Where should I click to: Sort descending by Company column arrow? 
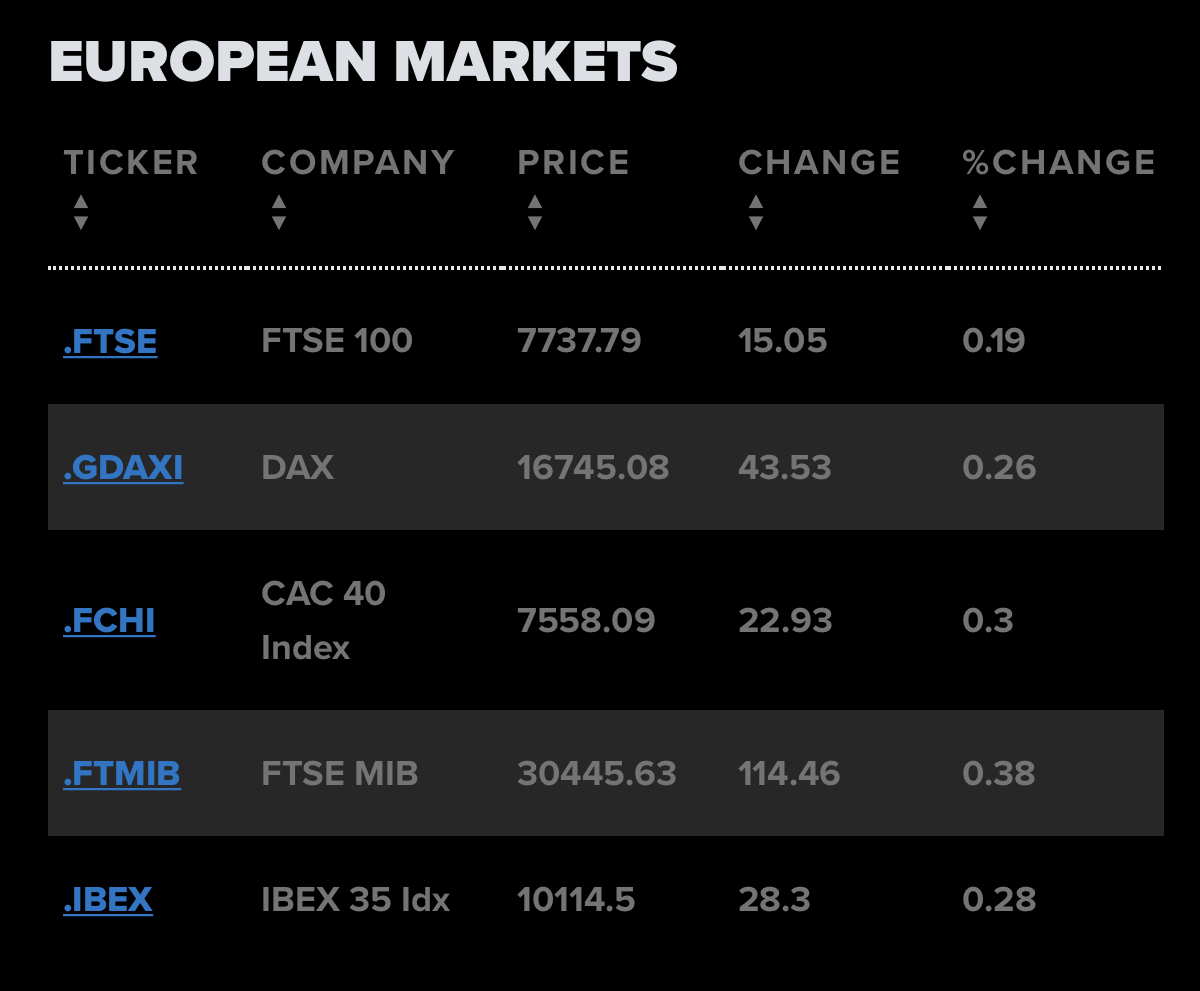(279, 222)
